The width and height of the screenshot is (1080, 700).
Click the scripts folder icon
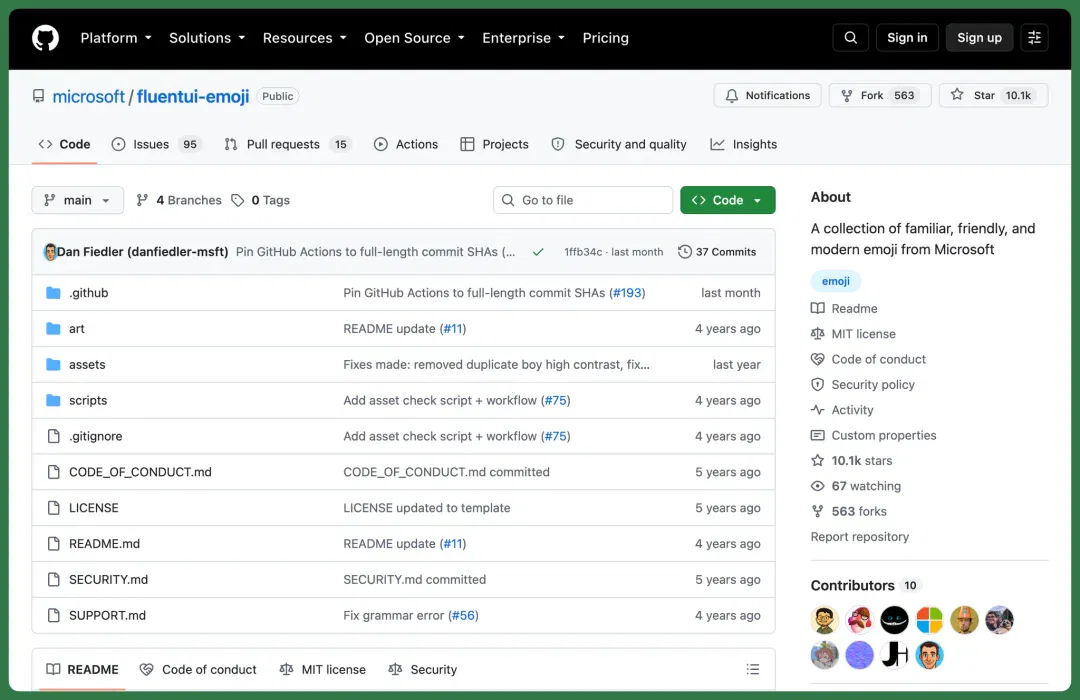coord(53,400)
